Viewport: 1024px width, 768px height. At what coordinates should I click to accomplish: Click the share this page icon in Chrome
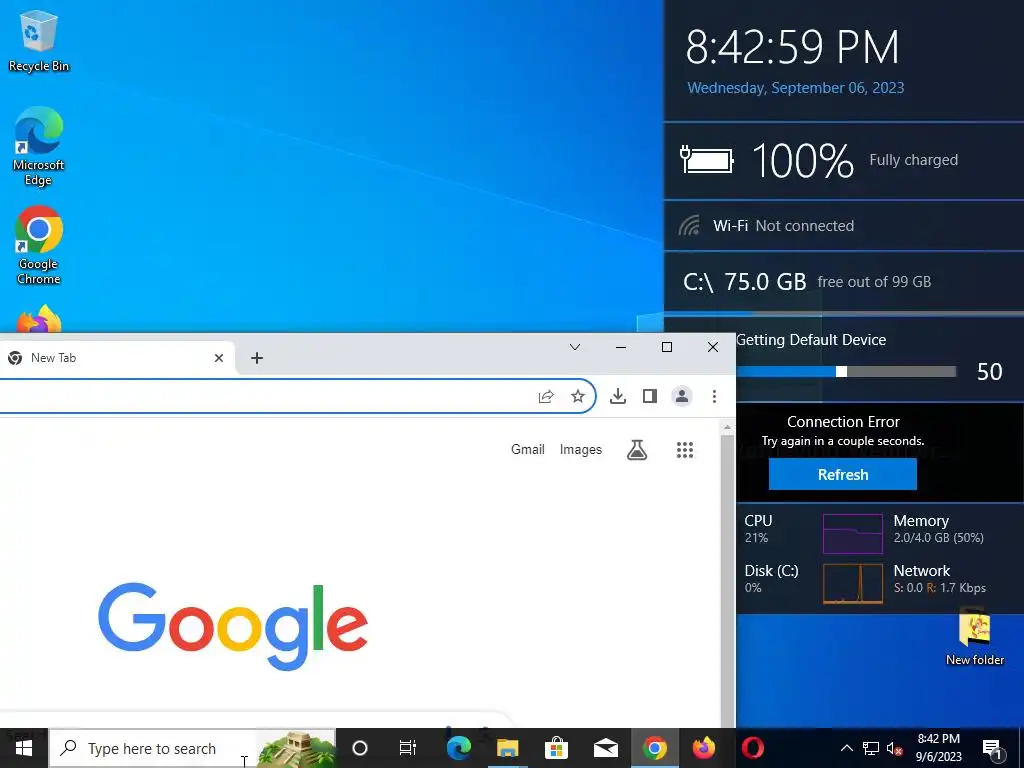click(546, 396)
